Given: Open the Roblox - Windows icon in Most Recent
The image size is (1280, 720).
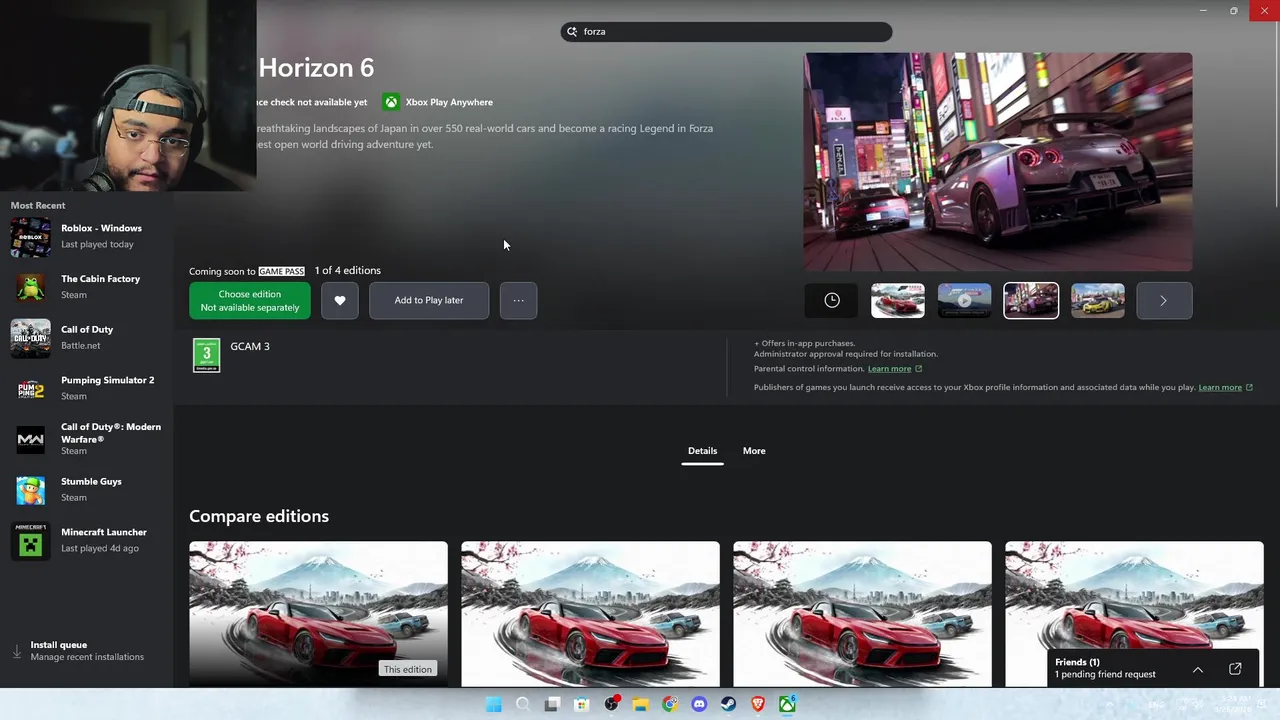Looking at the screenshot, I should coord(30,237).
